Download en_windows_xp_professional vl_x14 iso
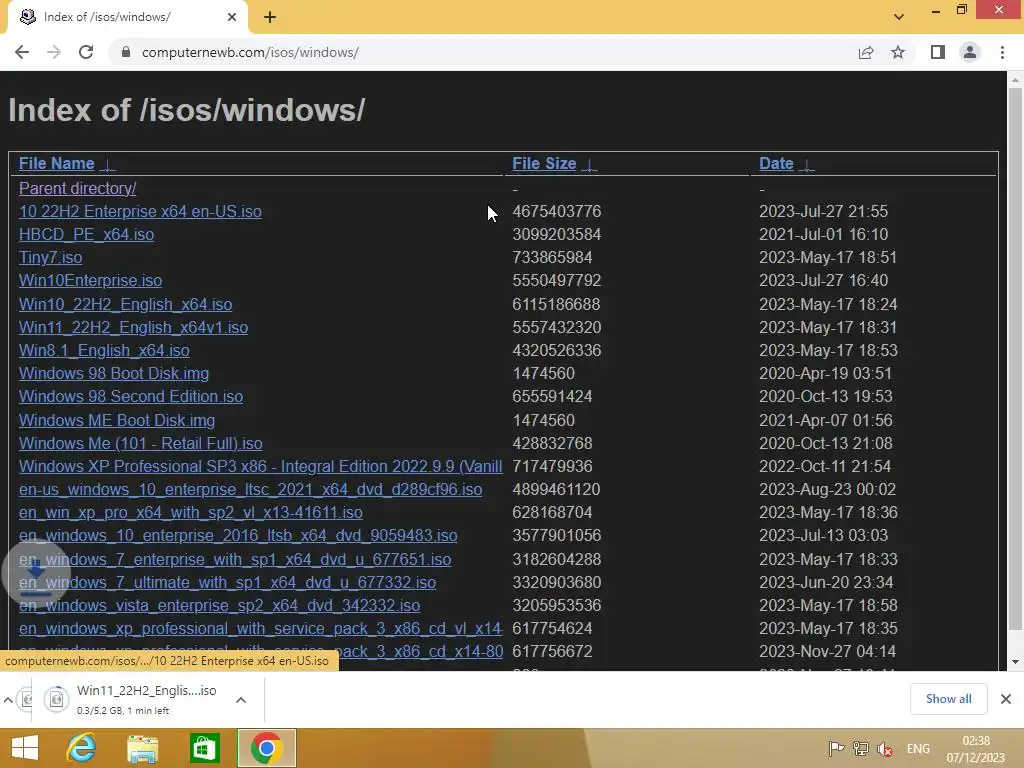Image resolution: width=1024 pixels, height=768 pixels. pyautogui.click(x=261, y=628)
